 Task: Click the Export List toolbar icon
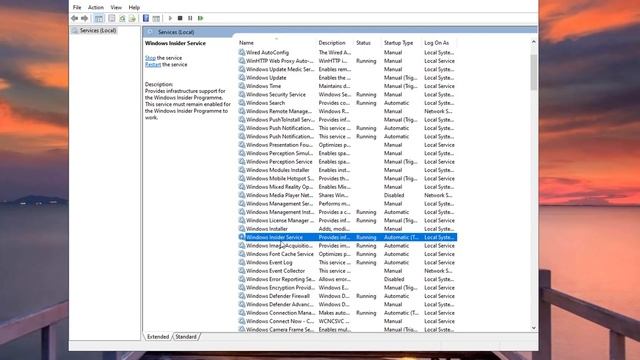tap(132, 18)
